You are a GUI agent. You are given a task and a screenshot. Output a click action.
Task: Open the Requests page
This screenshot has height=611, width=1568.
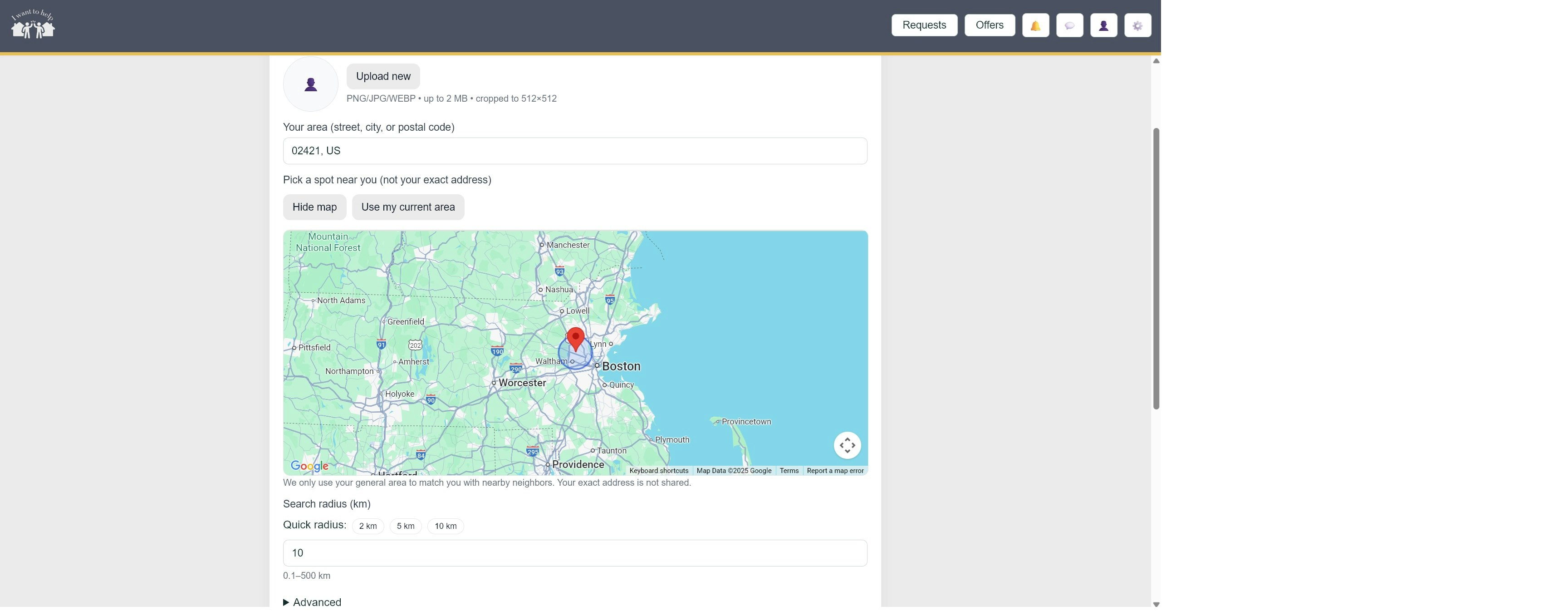tap(924, 25)
